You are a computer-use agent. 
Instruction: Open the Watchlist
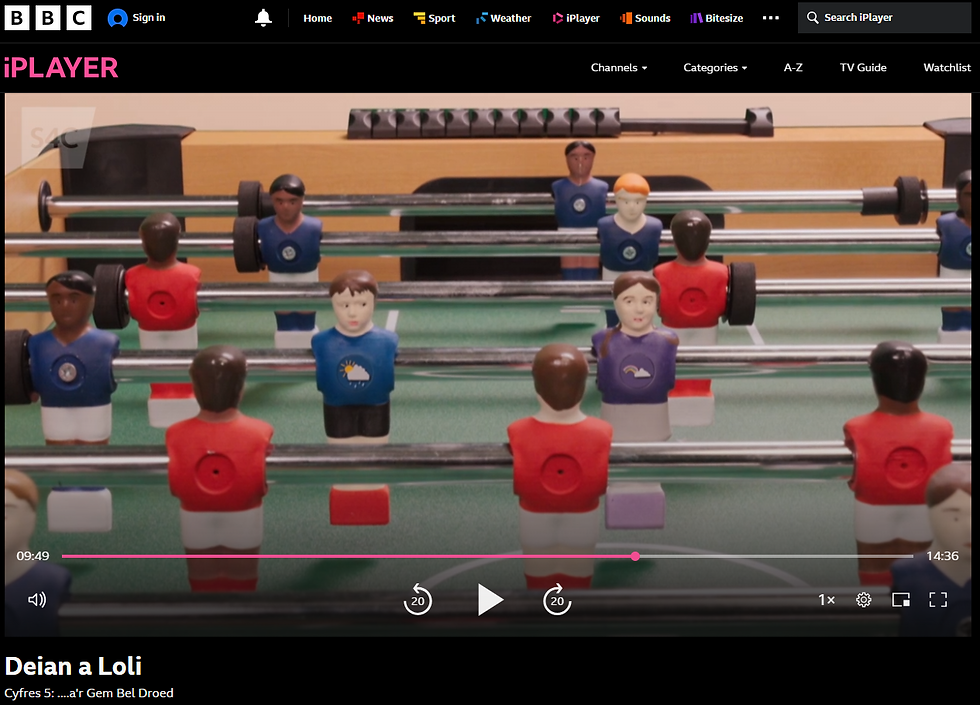[947, 68]
